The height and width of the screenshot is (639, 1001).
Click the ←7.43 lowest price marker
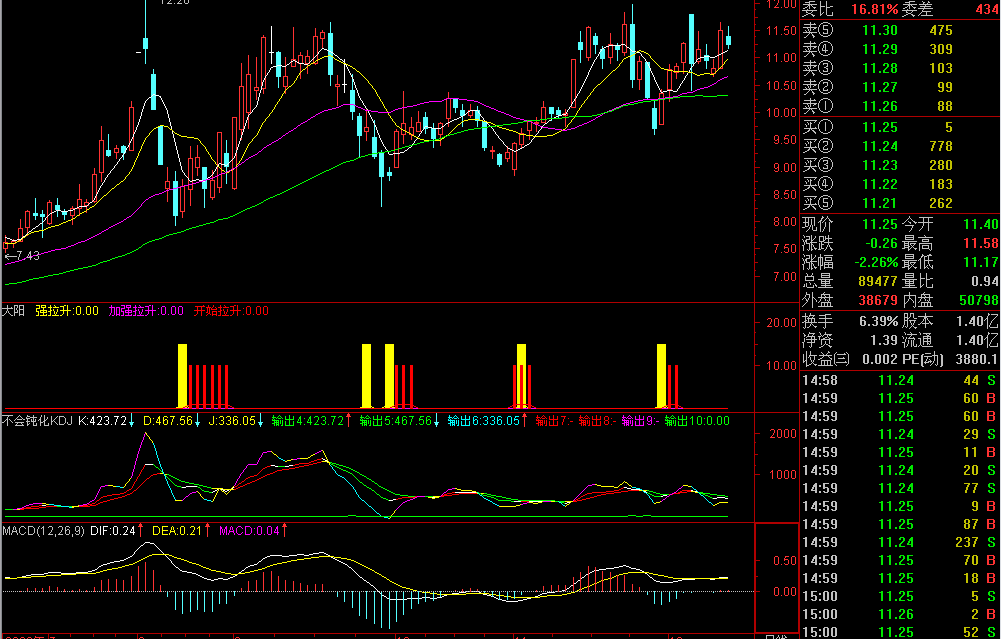[x=22, y=256]
